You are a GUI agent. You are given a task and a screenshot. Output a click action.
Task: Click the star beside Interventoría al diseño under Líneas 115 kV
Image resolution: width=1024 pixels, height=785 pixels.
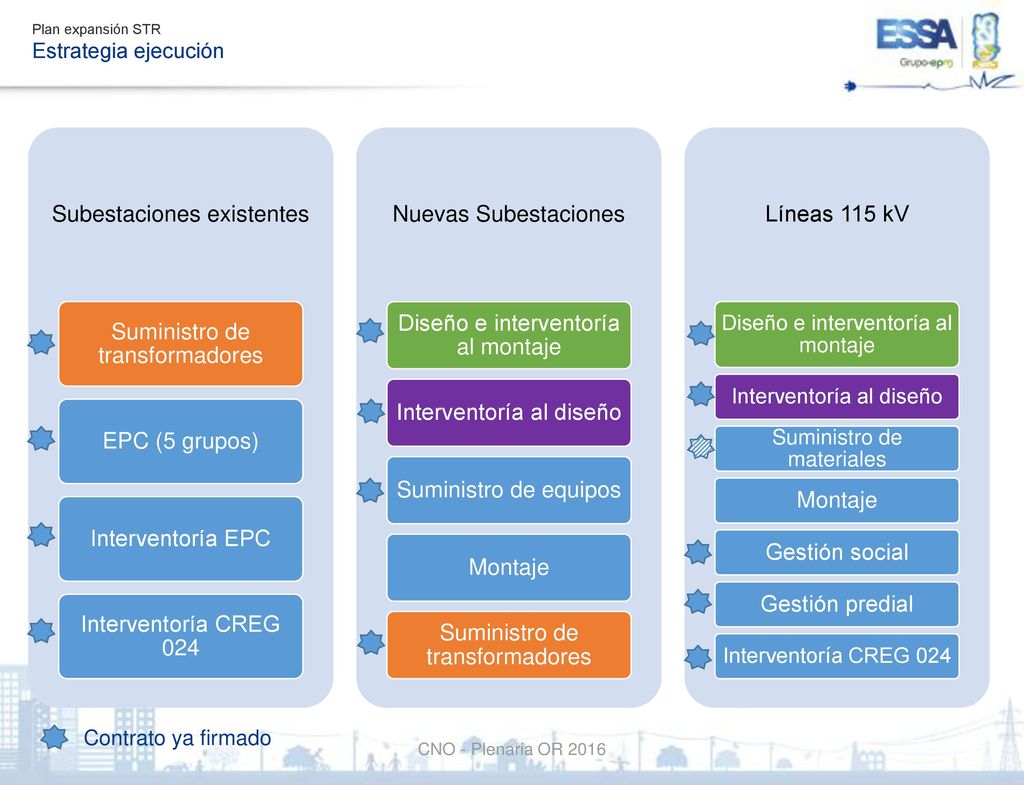[701, 394]
